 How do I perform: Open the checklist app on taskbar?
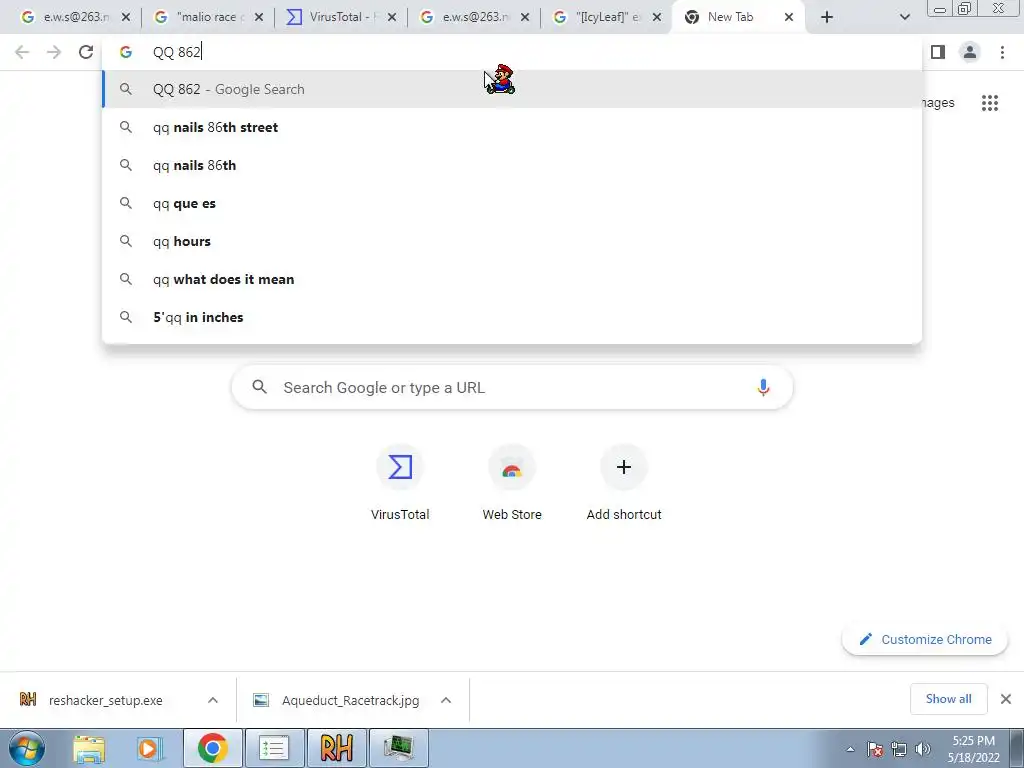pyautogui.click(x=274, y=748)
